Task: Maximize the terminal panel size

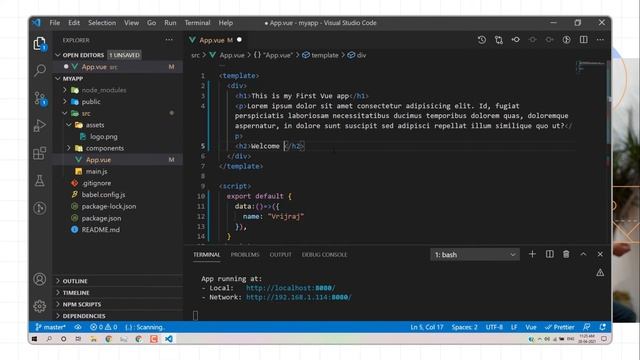Action: pyautogui.click(x=583, y=254)
